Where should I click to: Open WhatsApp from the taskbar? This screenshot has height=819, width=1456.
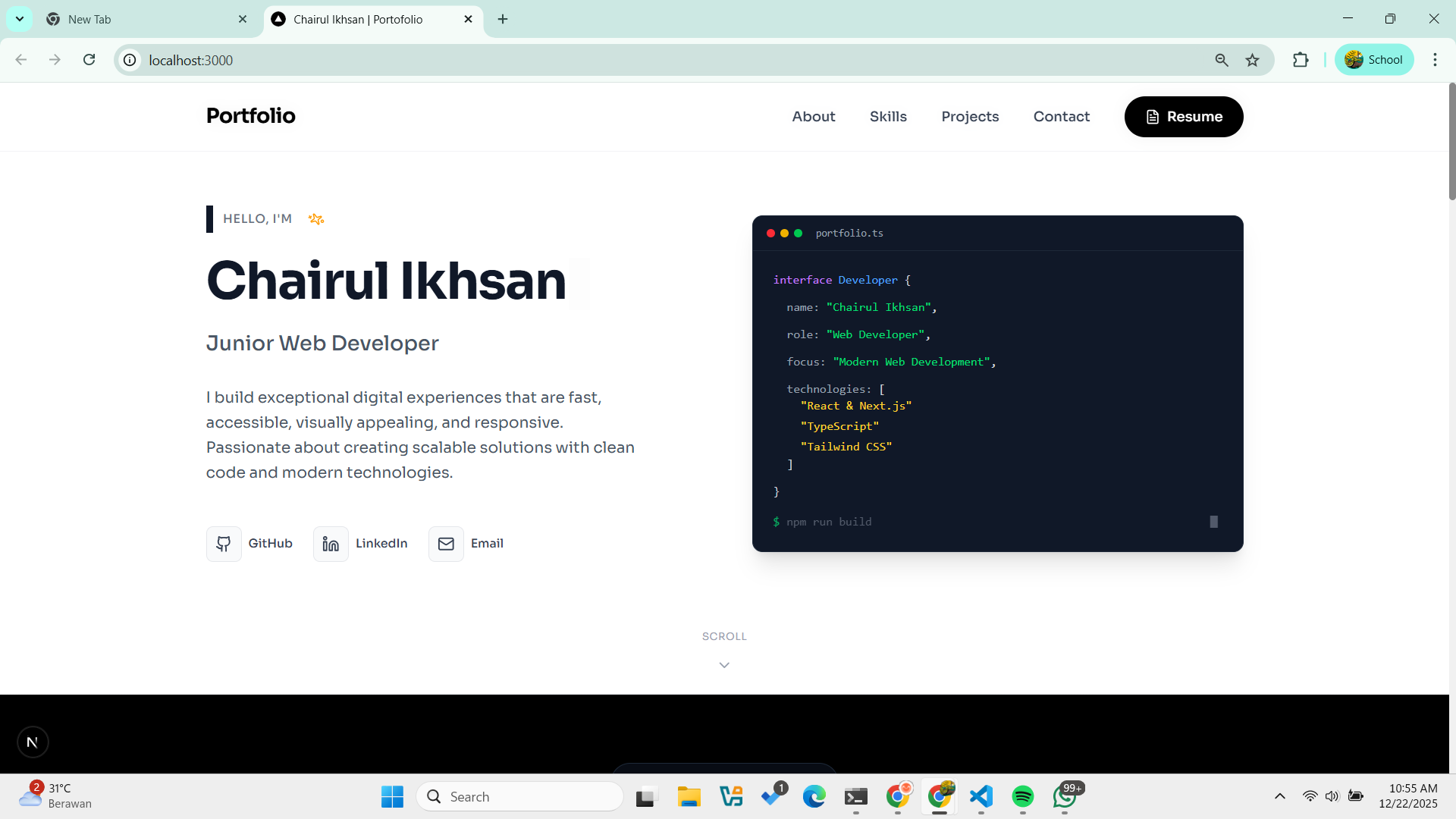(x=1065, y=797)
